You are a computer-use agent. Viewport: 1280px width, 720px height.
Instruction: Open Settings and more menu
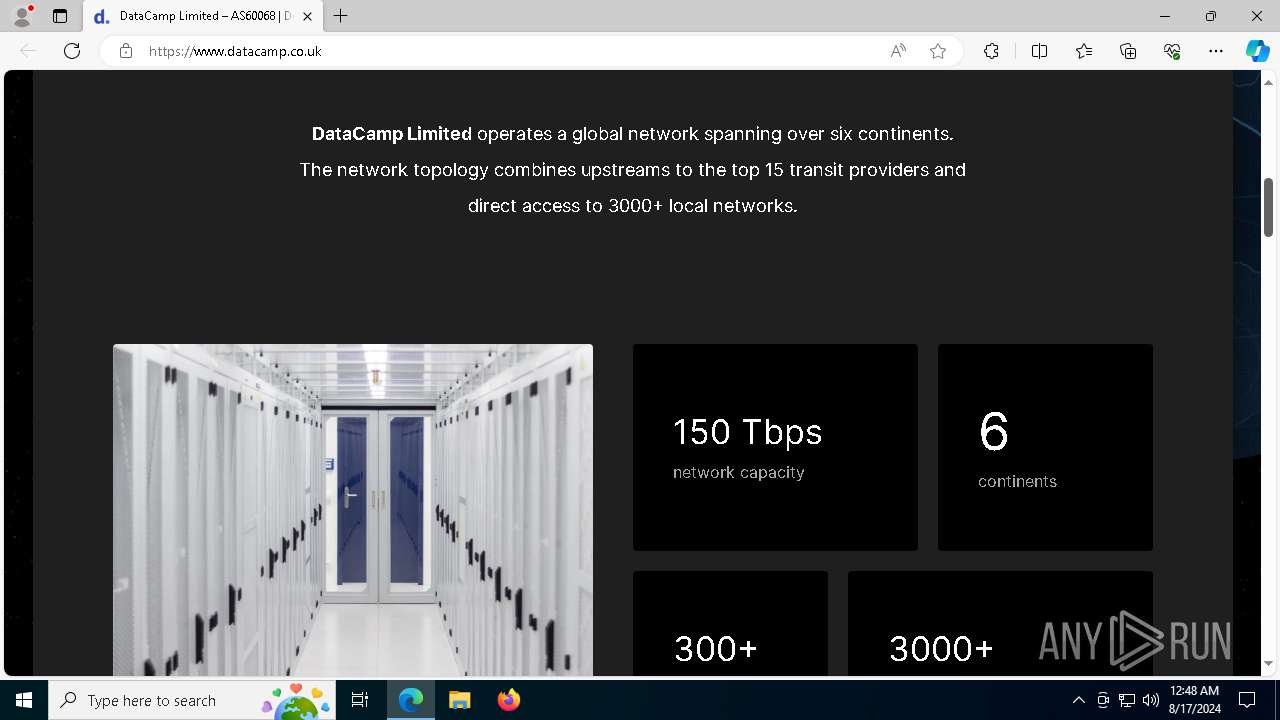[x=1216, y=51]
